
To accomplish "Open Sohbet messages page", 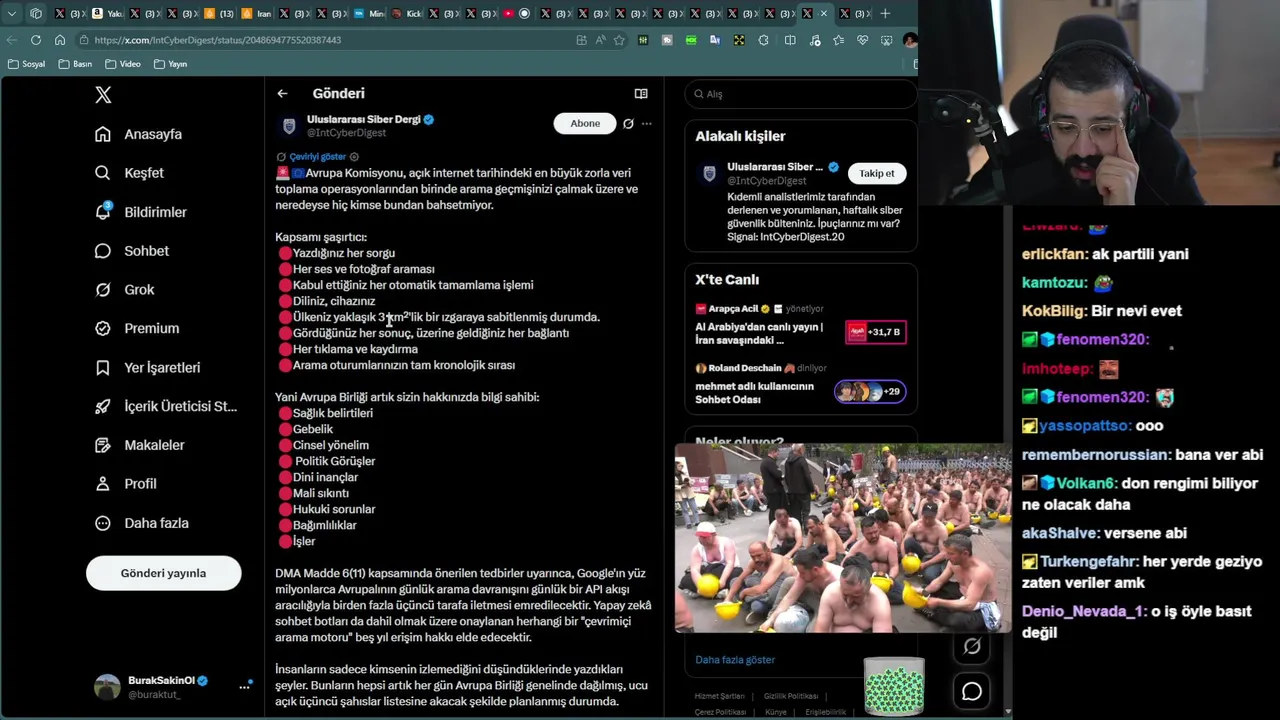I will pos(132,251).
